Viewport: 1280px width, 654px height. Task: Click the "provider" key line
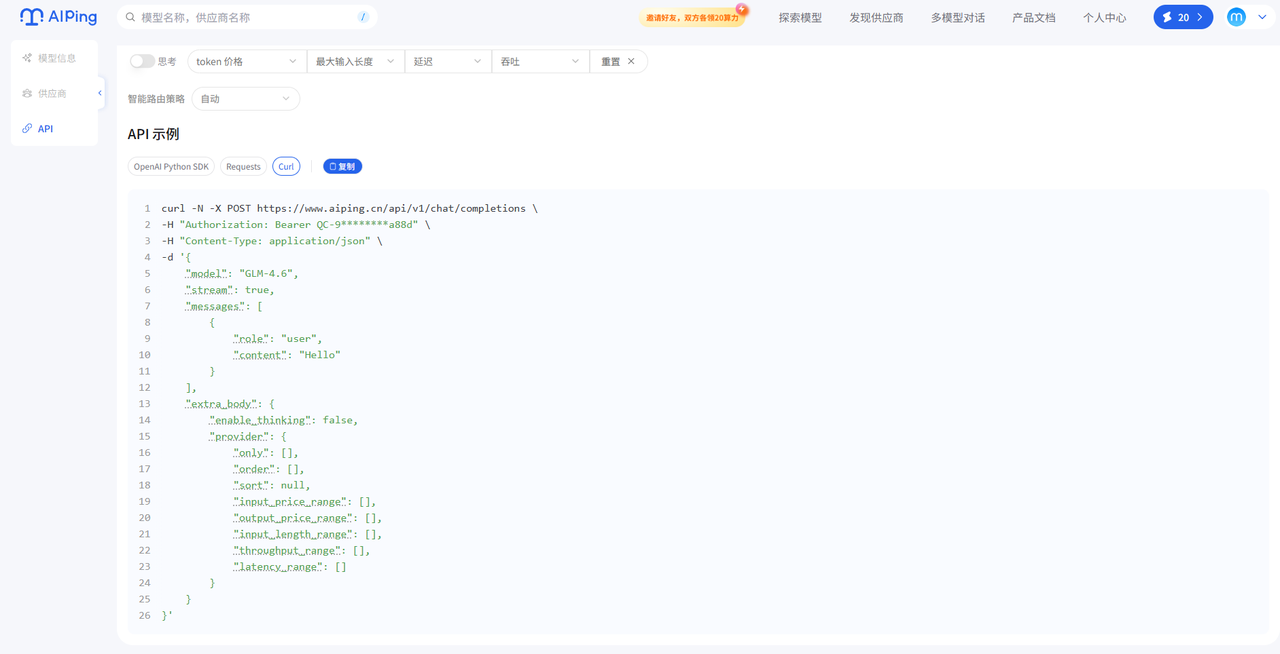click(248, 437)
